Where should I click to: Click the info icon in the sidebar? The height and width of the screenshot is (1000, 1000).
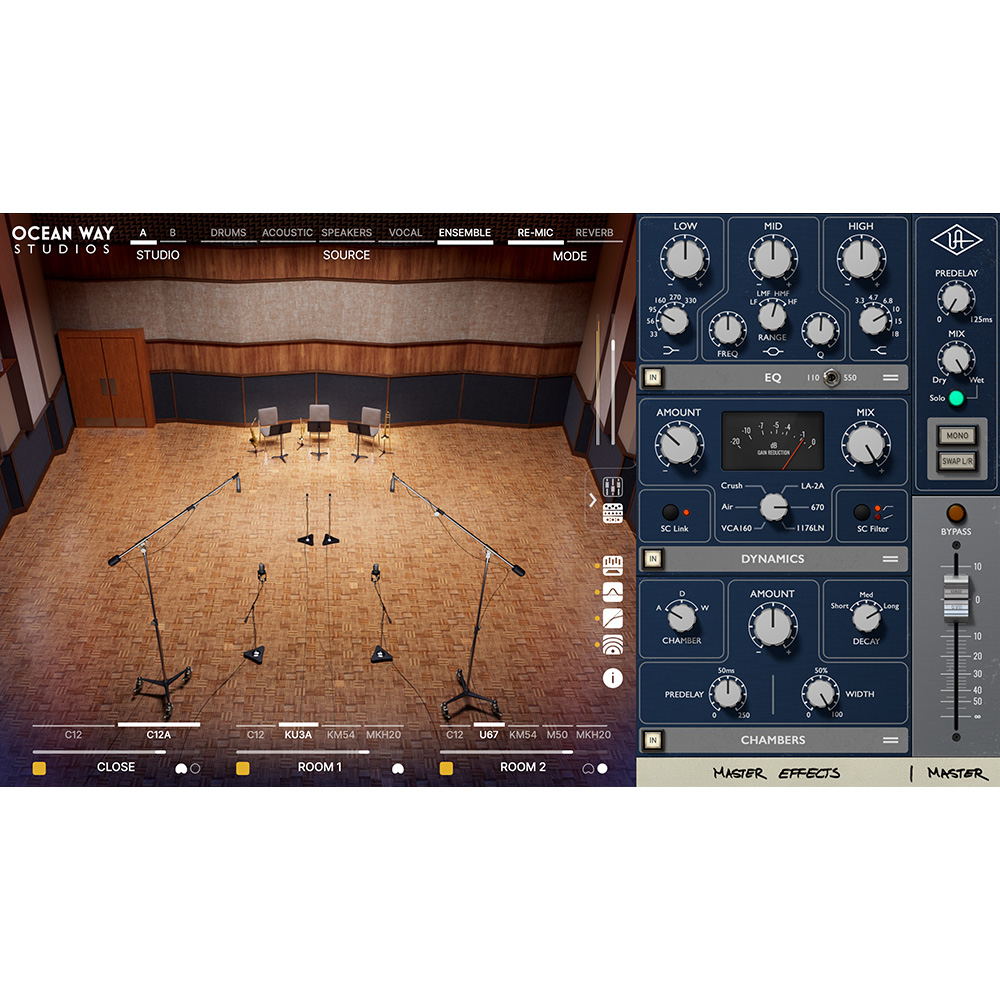click(613, 676)
